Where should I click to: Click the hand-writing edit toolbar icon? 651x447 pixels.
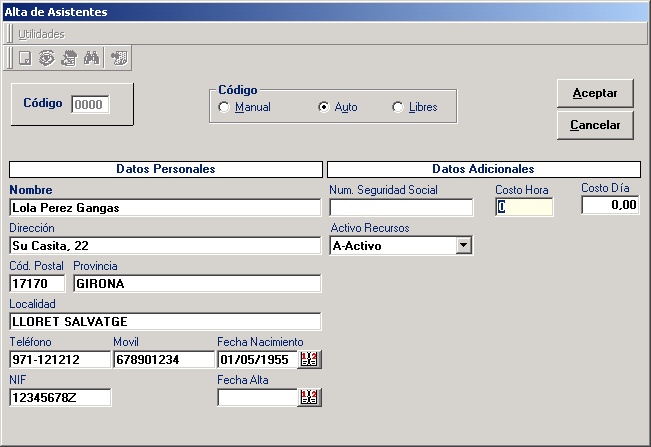click(x=69, y=58)
